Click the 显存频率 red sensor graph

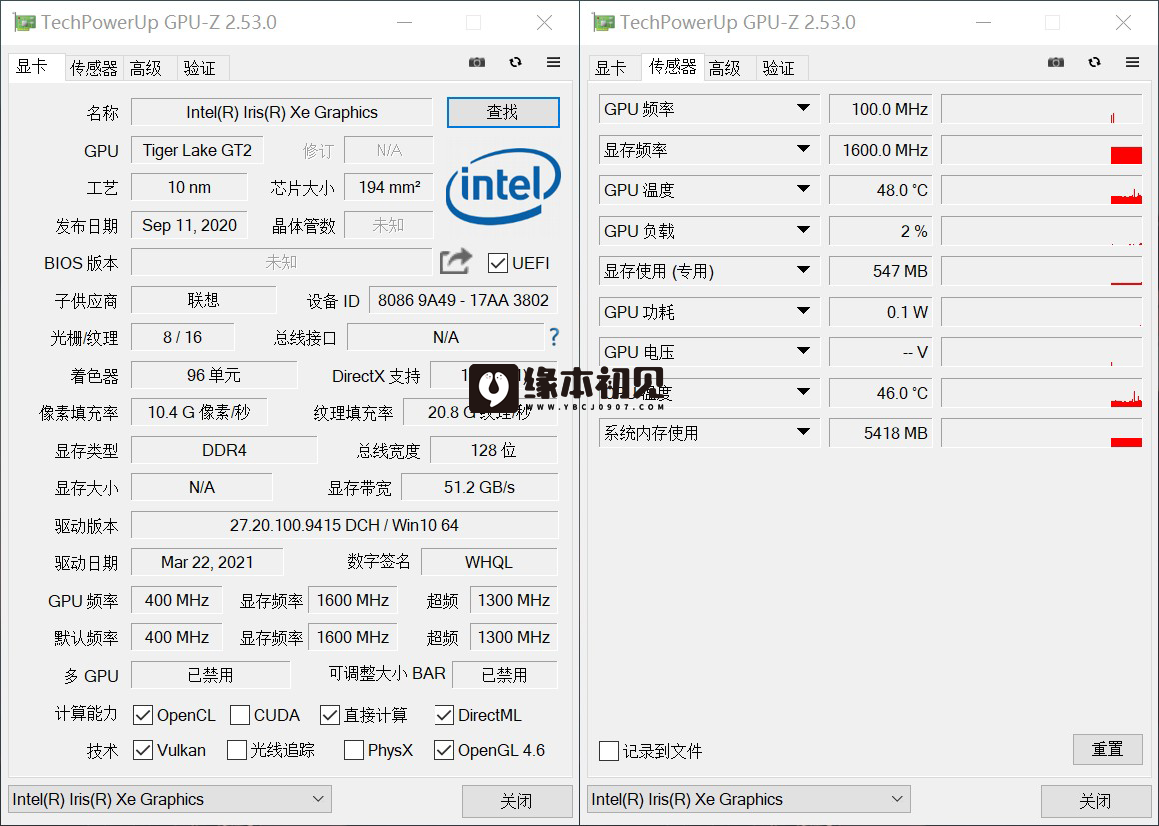1041,150
